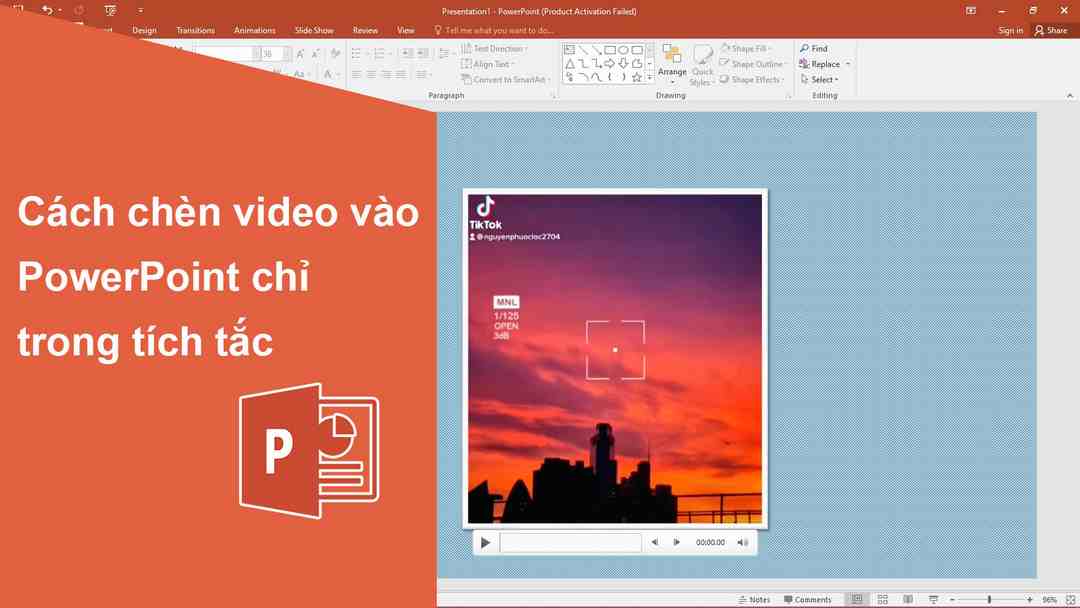This screenshot has width=1080, height=608.
Task: Open the Shape Effects menu
Action: click(751, 80)
